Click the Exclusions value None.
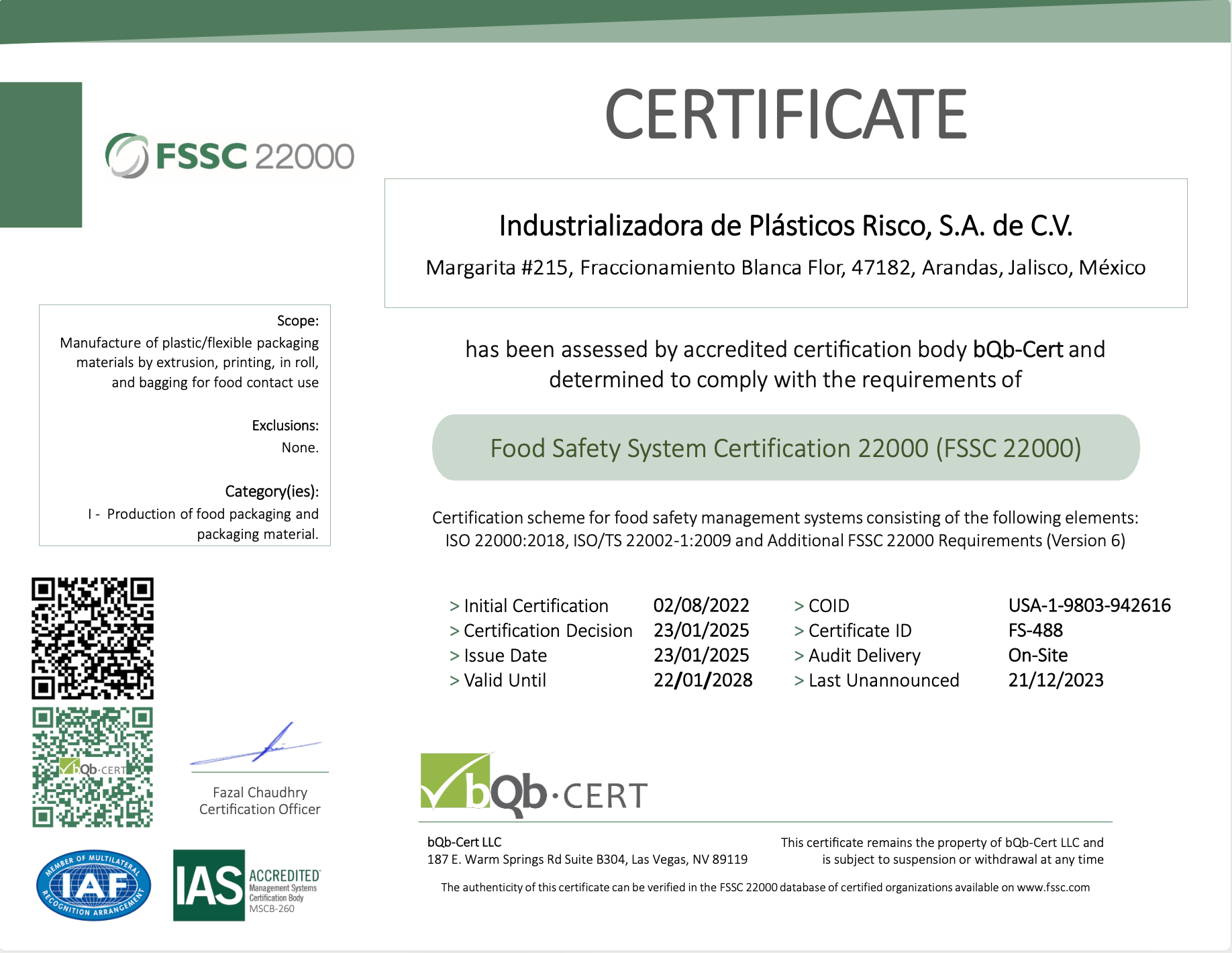The width and height of the screenshot is (1232, 953). pos(300,448)
